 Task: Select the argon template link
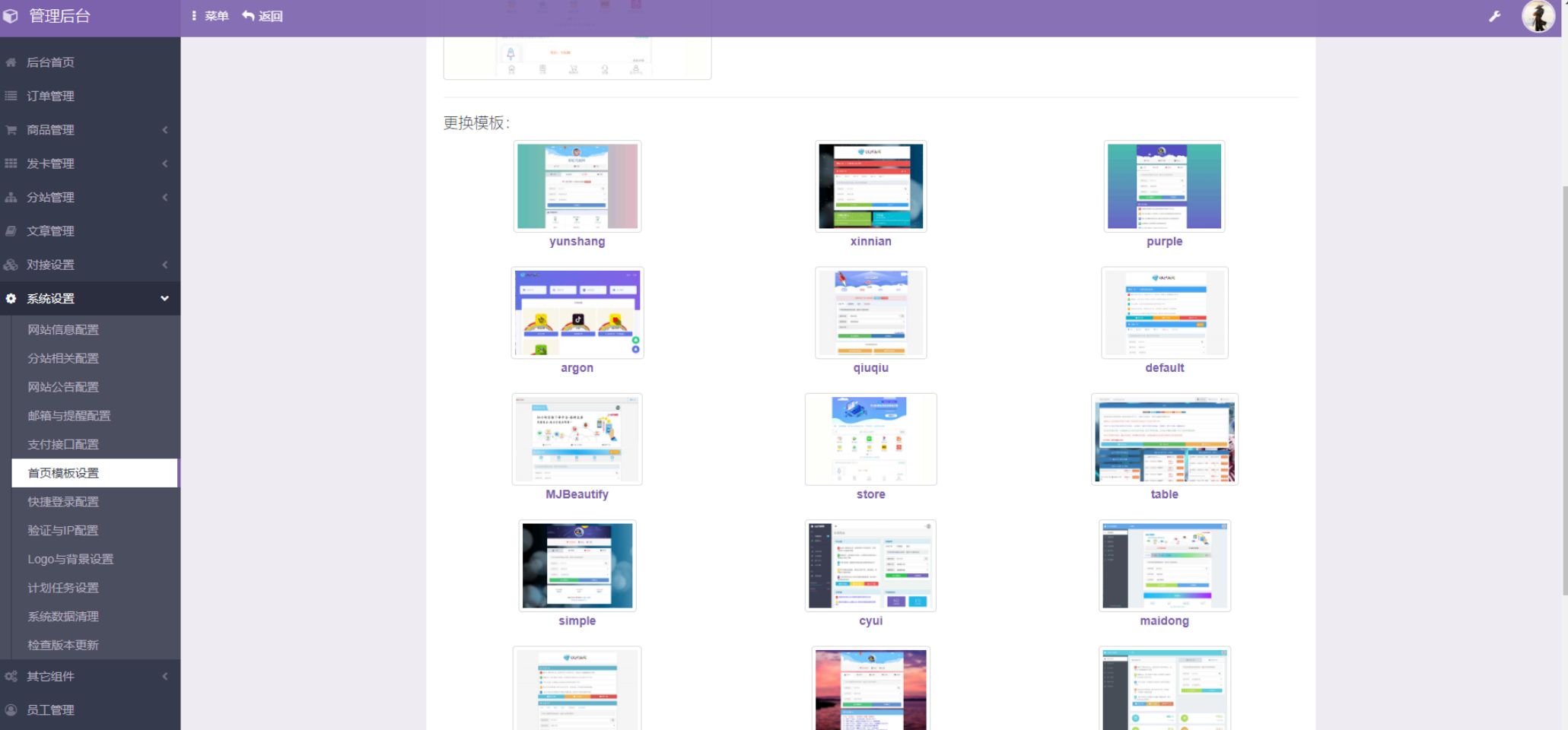coord(577,367)
